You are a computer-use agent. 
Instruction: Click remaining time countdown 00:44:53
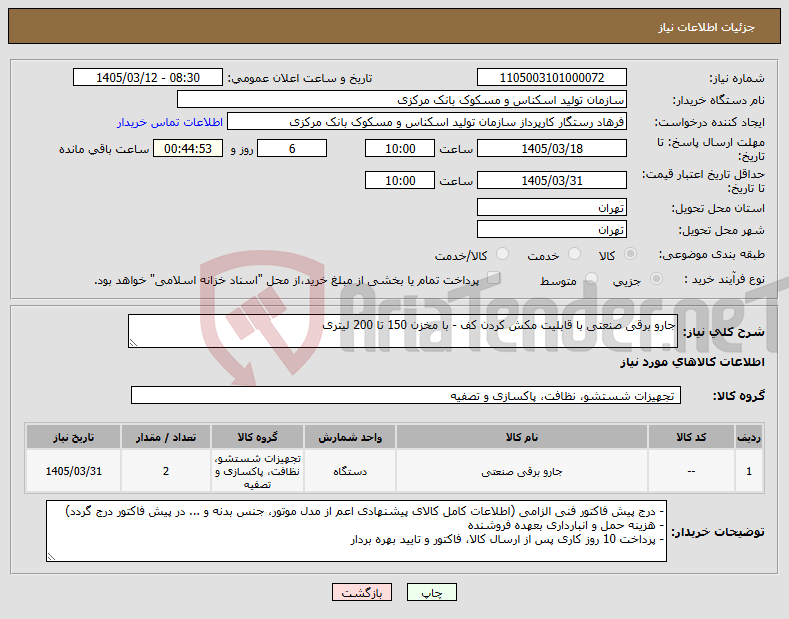click(x=188, y=148)
